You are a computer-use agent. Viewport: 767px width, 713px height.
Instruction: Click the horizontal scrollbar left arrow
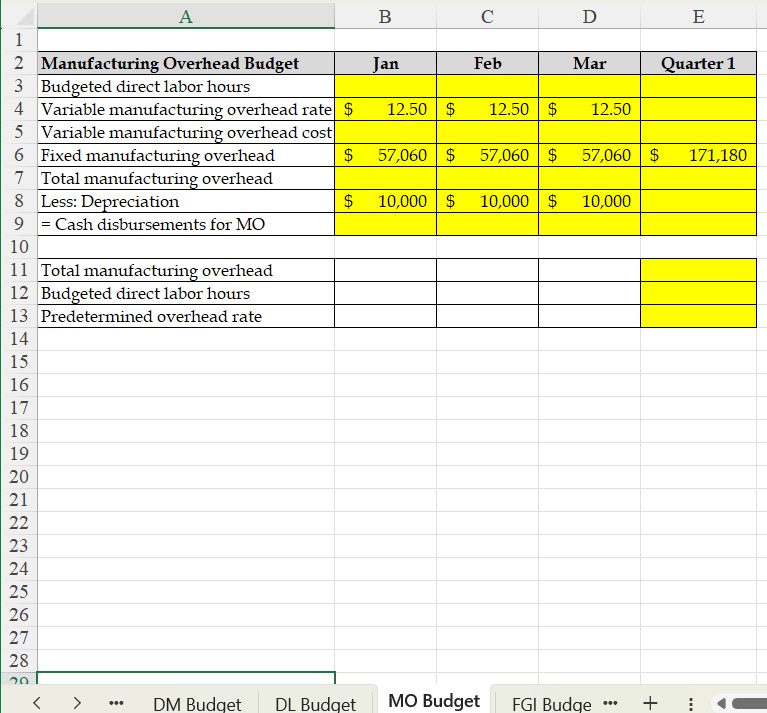[x=721, y=703]
